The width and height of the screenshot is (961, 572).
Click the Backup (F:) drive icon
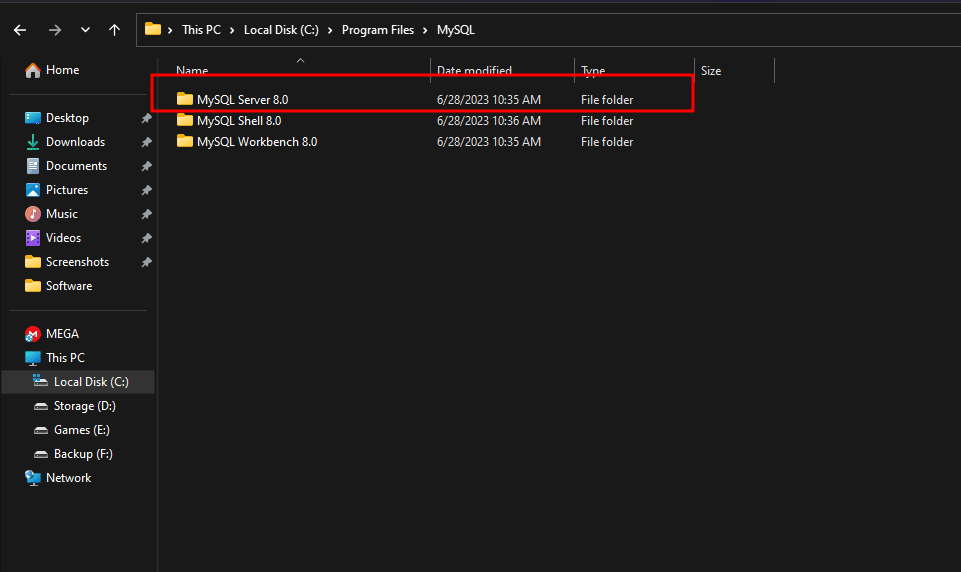[x=40, y=454]
